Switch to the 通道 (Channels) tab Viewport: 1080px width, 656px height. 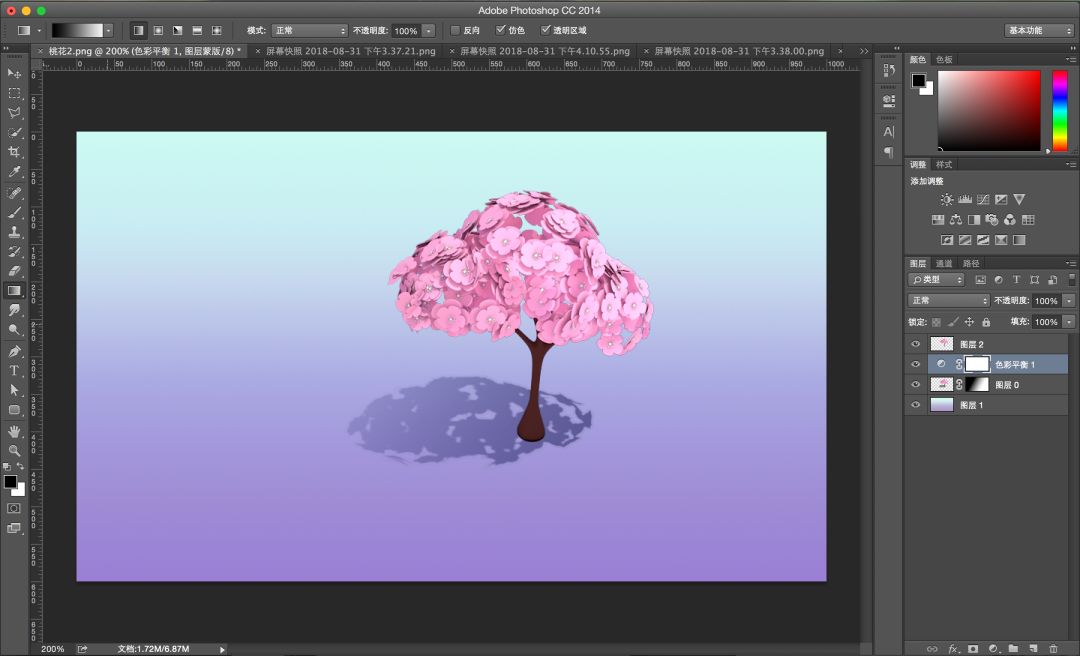coord(944,264)
